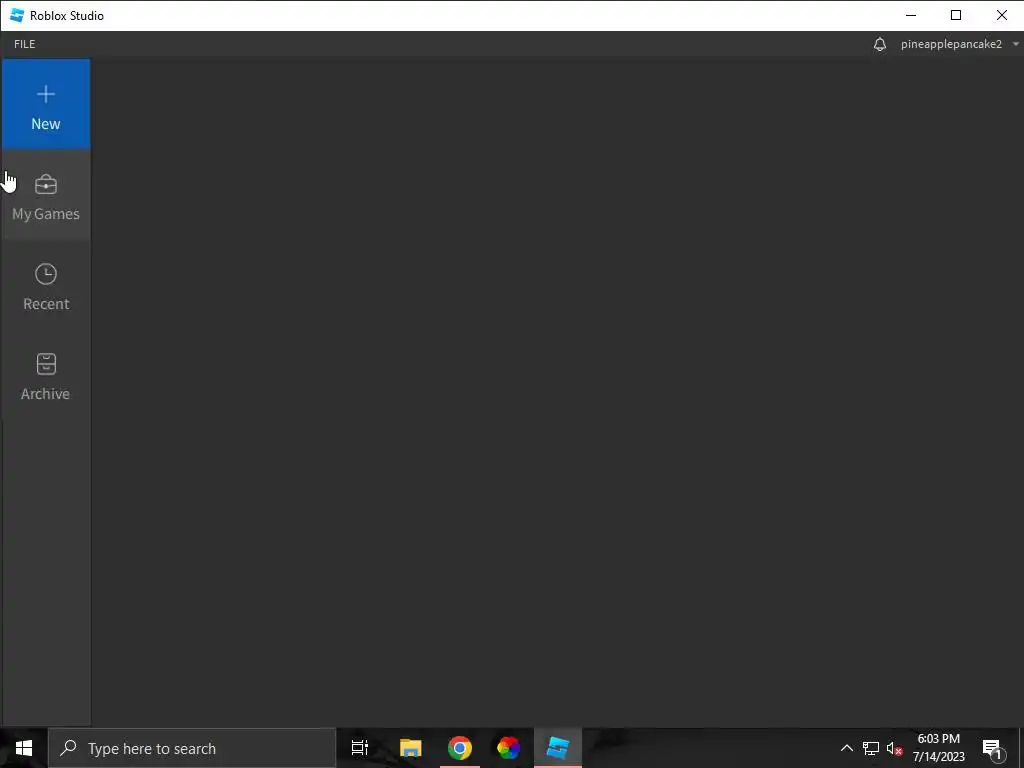Maximize the Roblox Studio window
The image size is (1024, 768).
coord(955,15)
